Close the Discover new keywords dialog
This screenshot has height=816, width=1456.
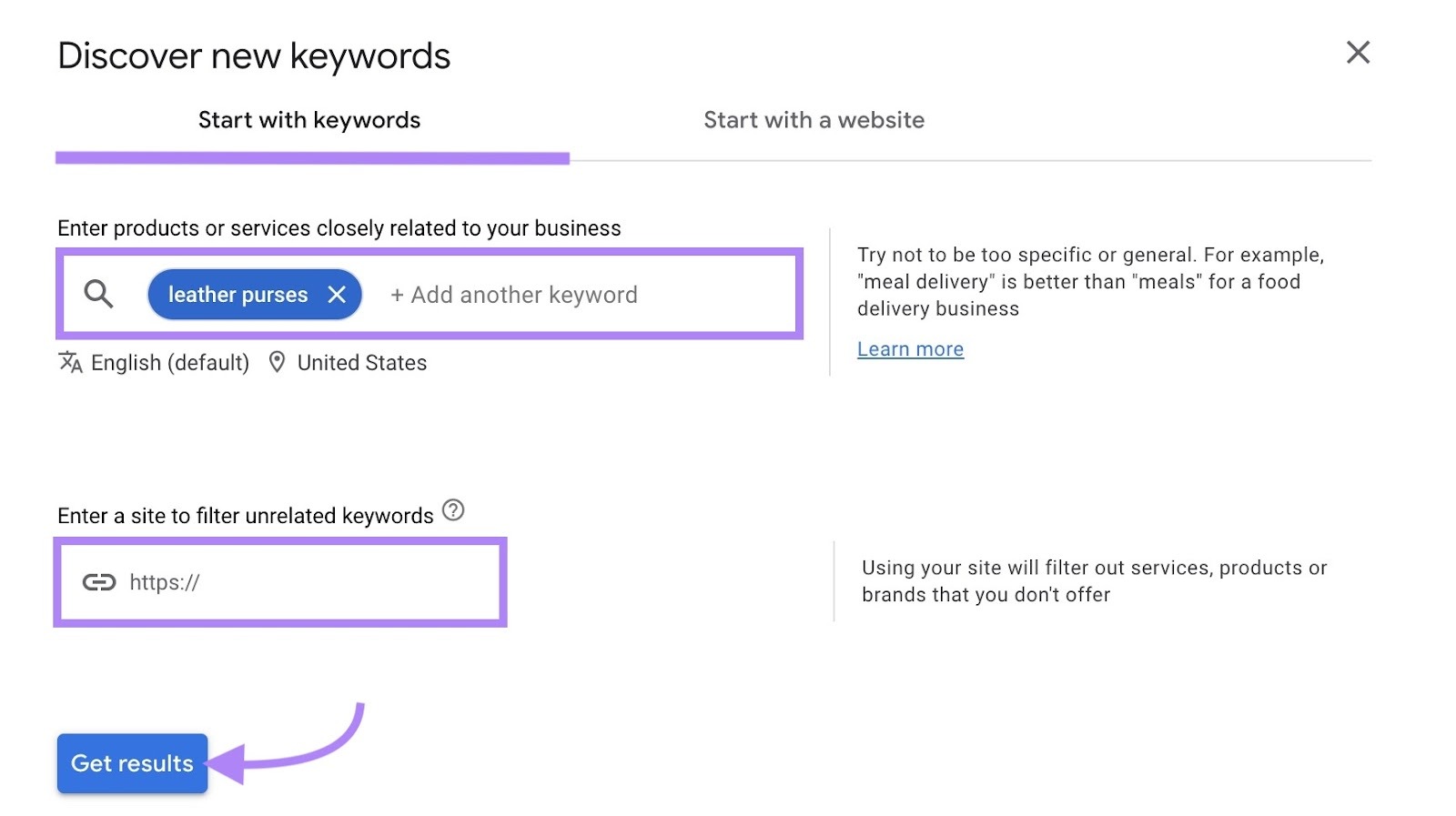tap(1357, 53)
